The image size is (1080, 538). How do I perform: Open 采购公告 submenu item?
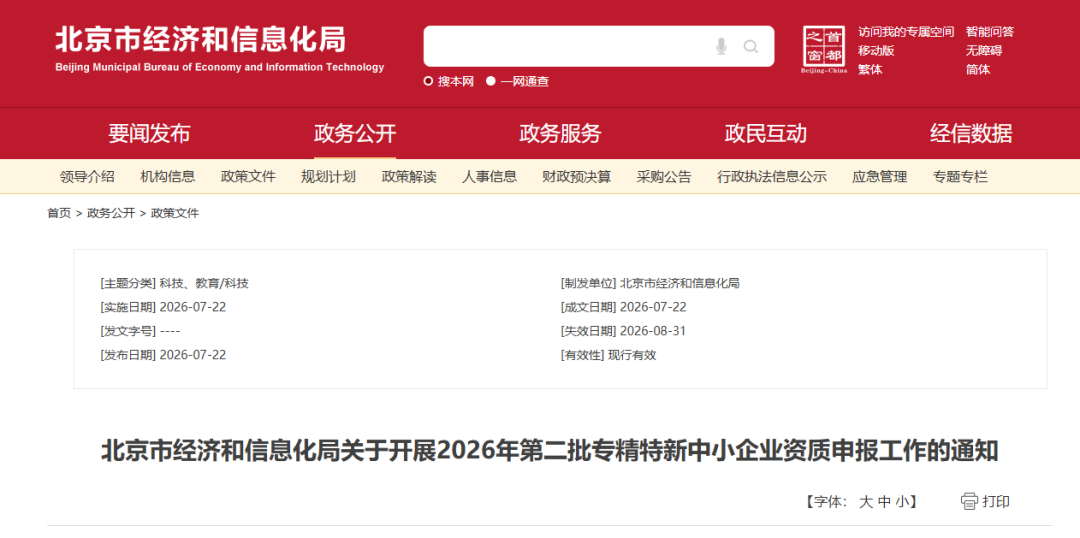[664, 177]
